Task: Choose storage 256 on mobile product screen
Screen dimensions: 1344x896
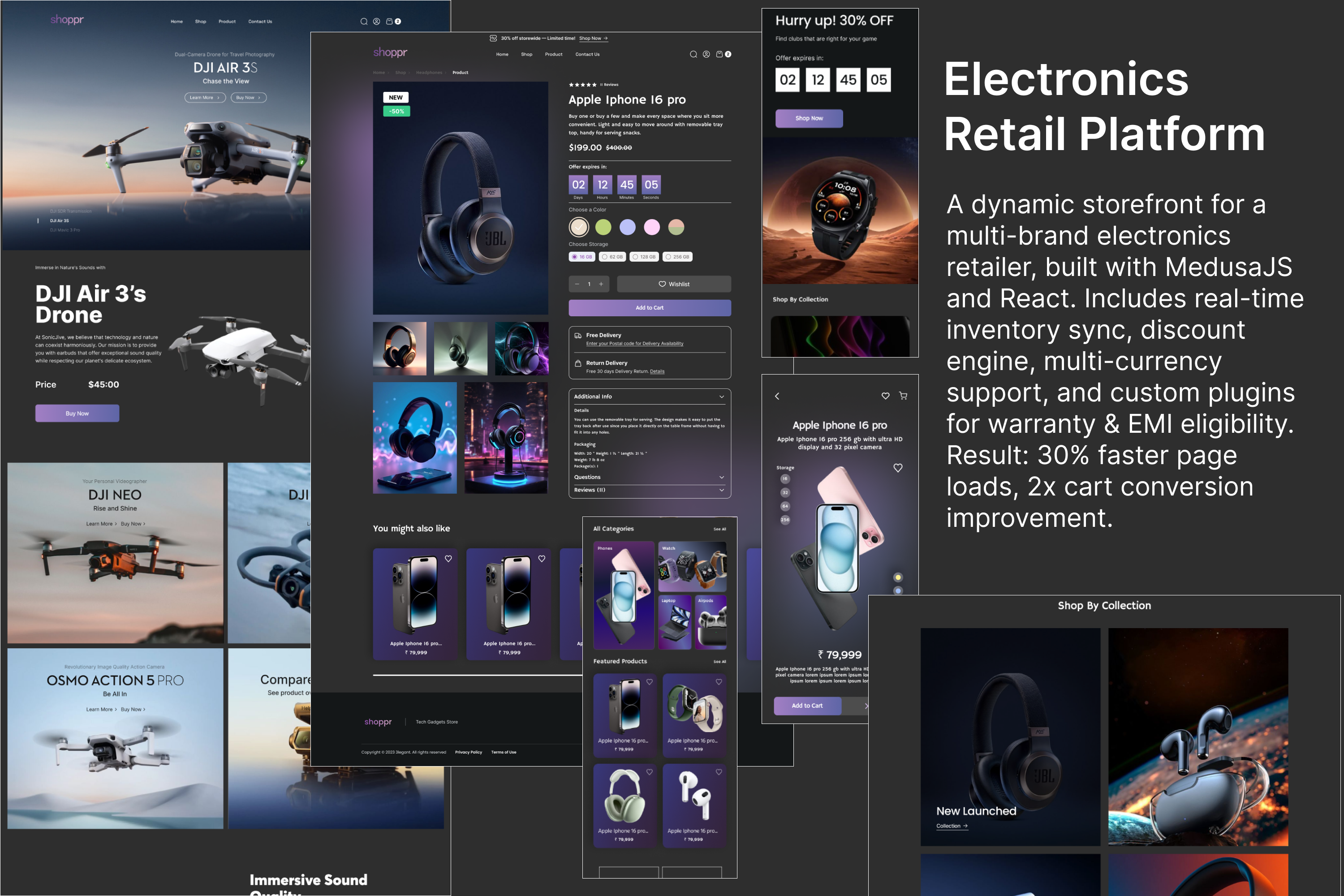Action: 785,520
